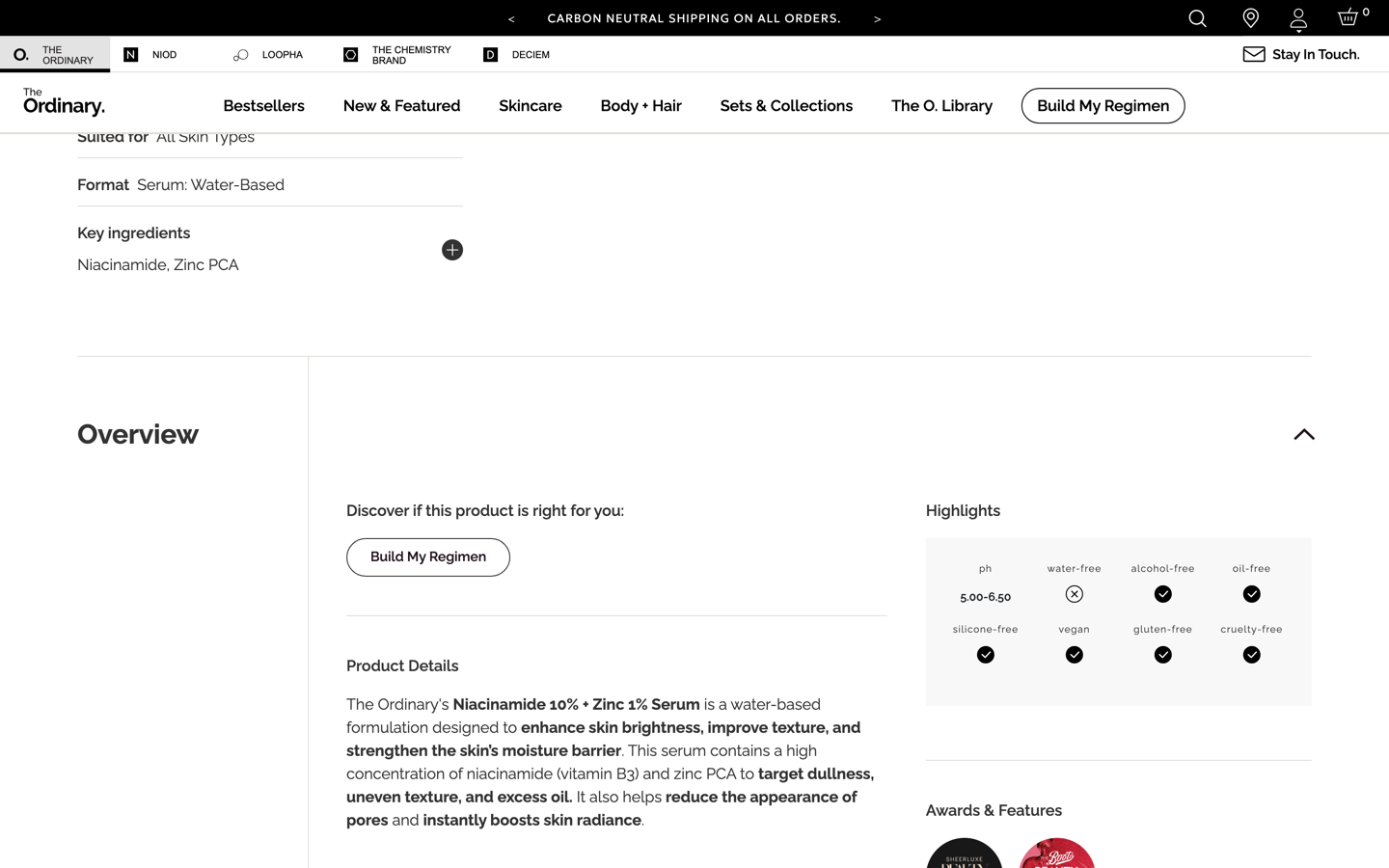Click the alcohol-free checkmark icon
This screenshot has height=868, width=1389.
click(x=1162, y=594)
